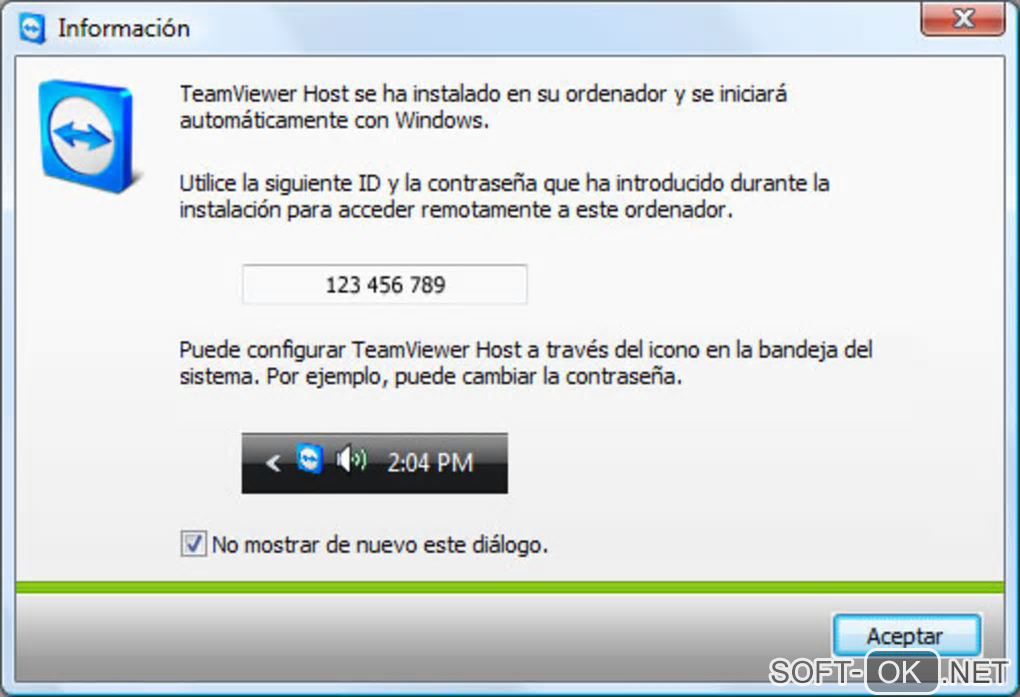Click the 'Información' title bar text
Screen dimensions: 1020x697
pos(124,29)
